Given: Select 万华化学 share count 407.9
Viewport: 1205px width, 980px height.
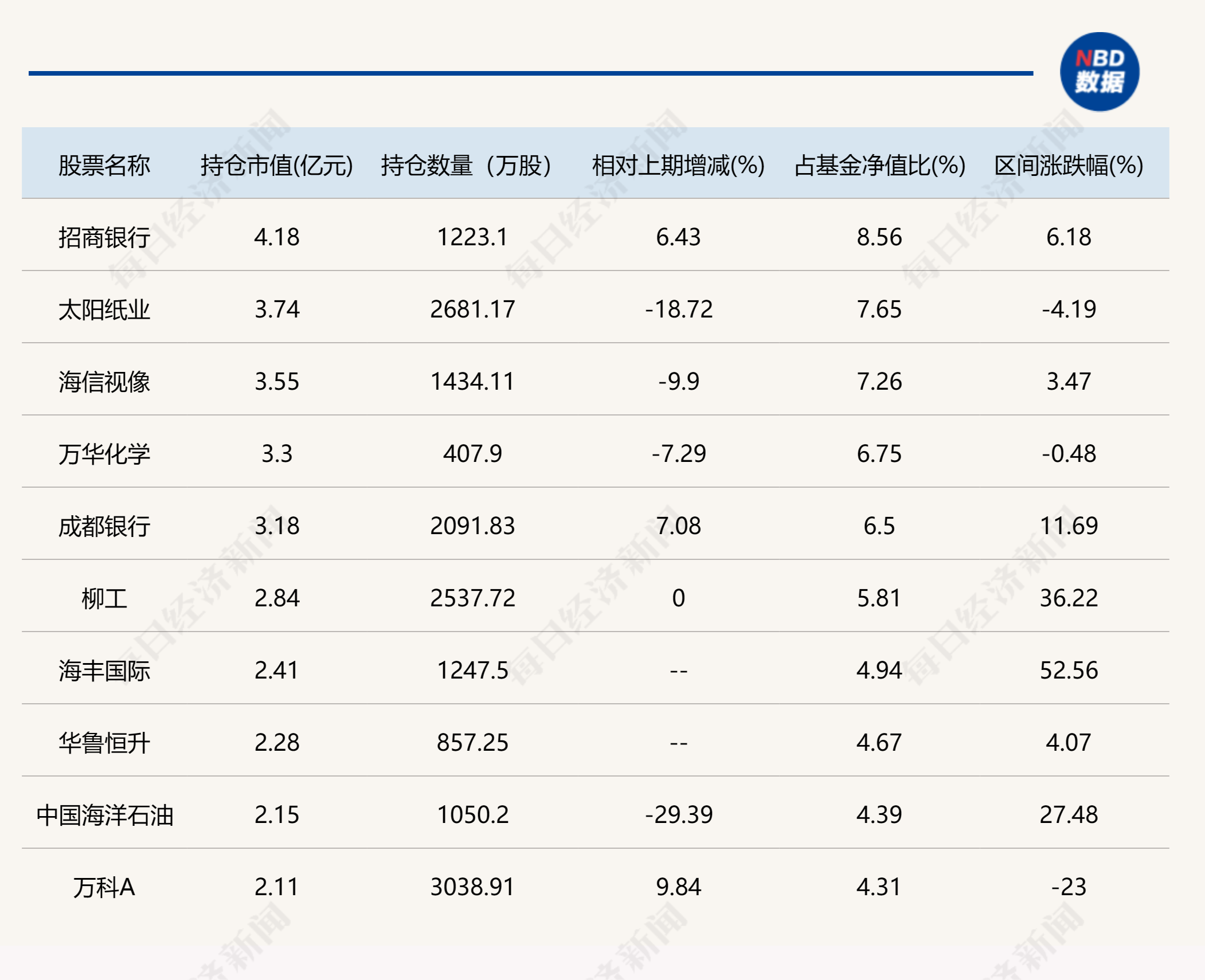Looking at the screenshot, I should 472,454.
